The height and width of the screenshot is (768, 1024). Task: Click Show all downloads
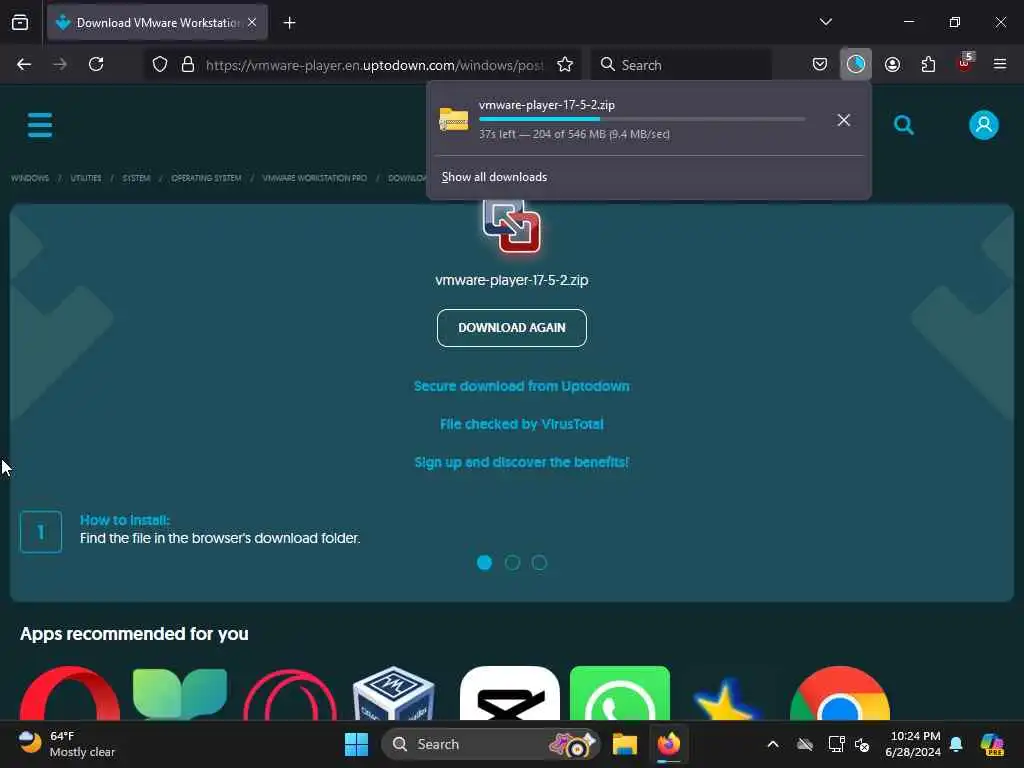tap(494, 177)
